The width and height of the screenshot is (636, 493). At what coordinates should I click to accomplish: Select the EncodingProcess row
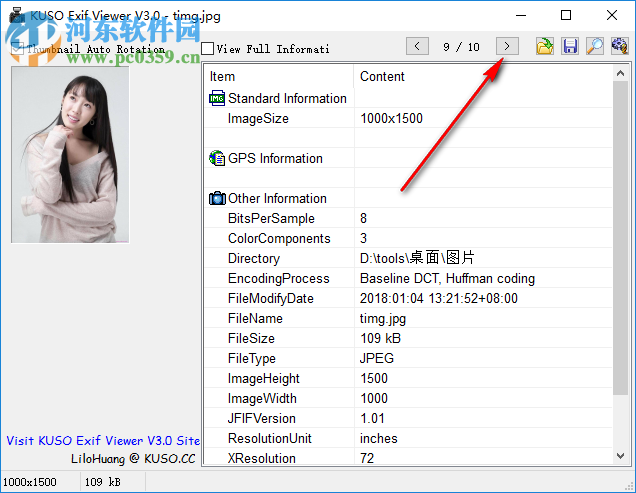(x=408, y=278)
